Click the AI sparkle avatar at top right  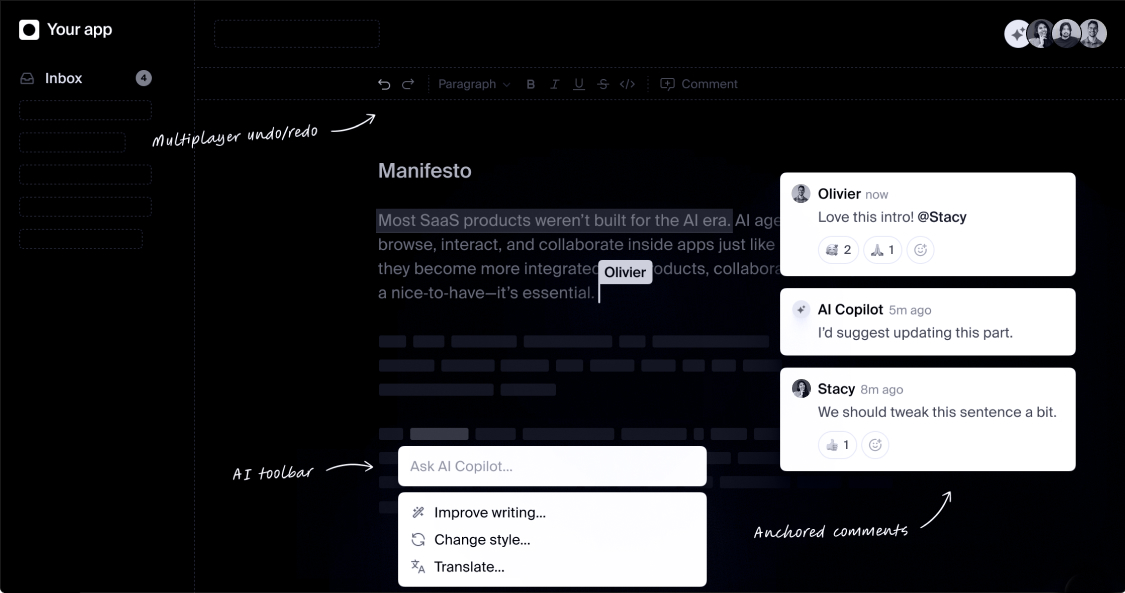1018,34
